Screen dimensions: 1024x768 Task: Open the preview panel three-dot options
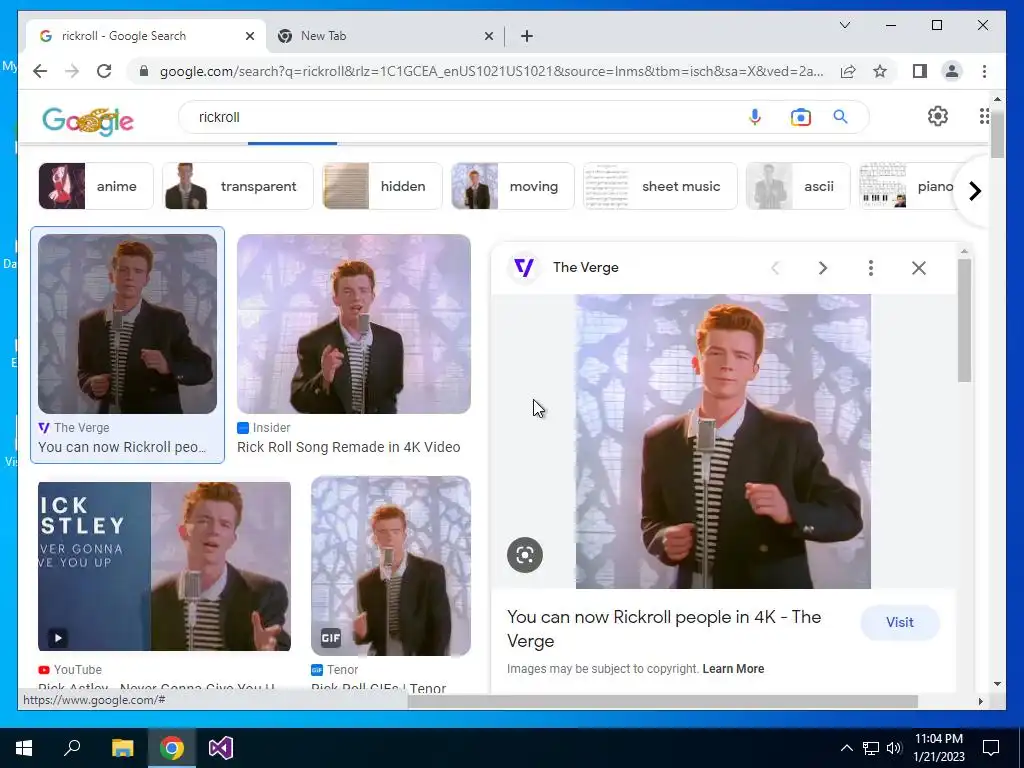click(871, 268)
